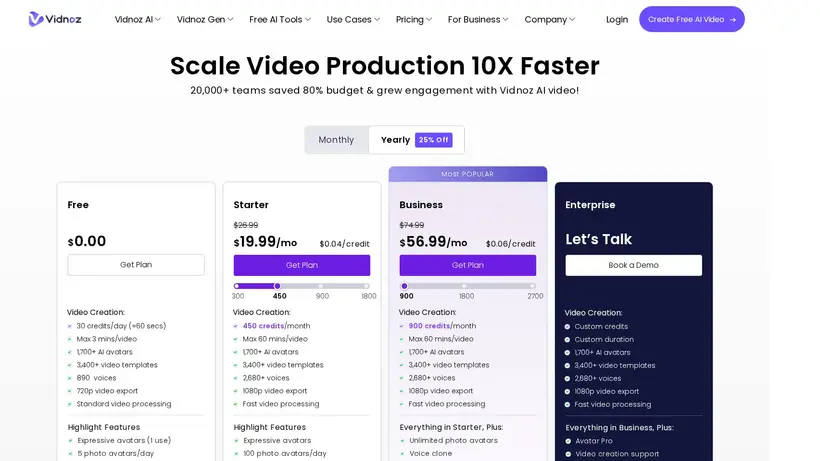This screenshot has height=461, width=820.
Task: Click 'Let's Talk' heading in Enterprise
Action: (x=598, y=239)
